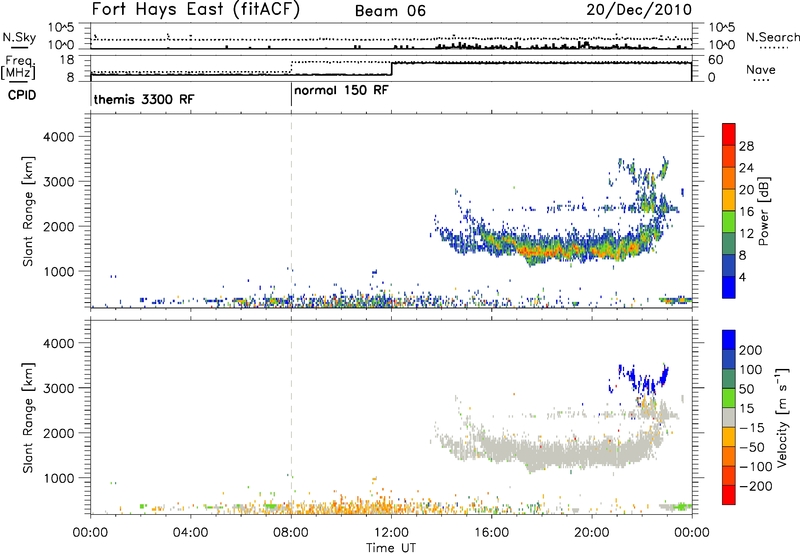Click the '18' frequency axis tick

coord(67,60)
